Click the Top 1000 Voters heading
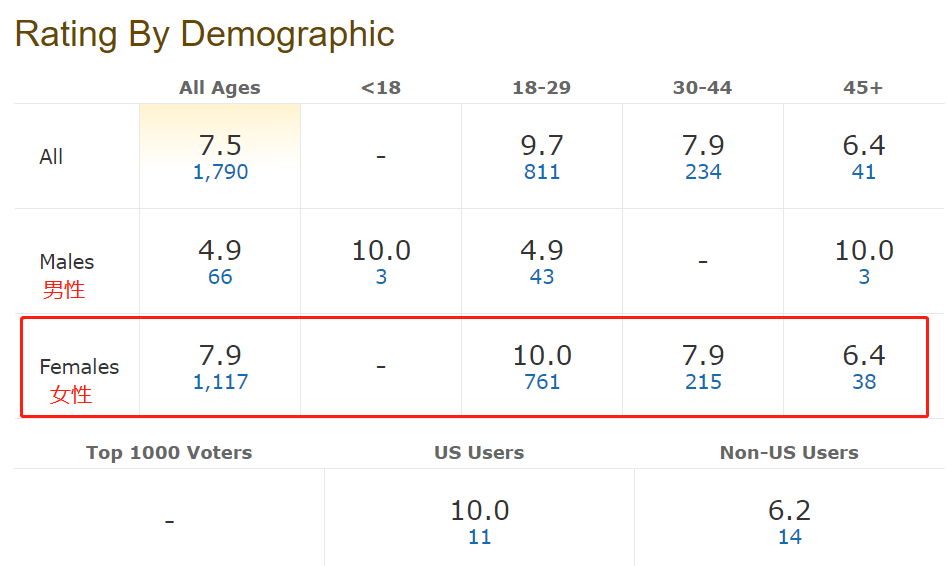The height and width of the screenshot is (566, 947). pos(169,453)
